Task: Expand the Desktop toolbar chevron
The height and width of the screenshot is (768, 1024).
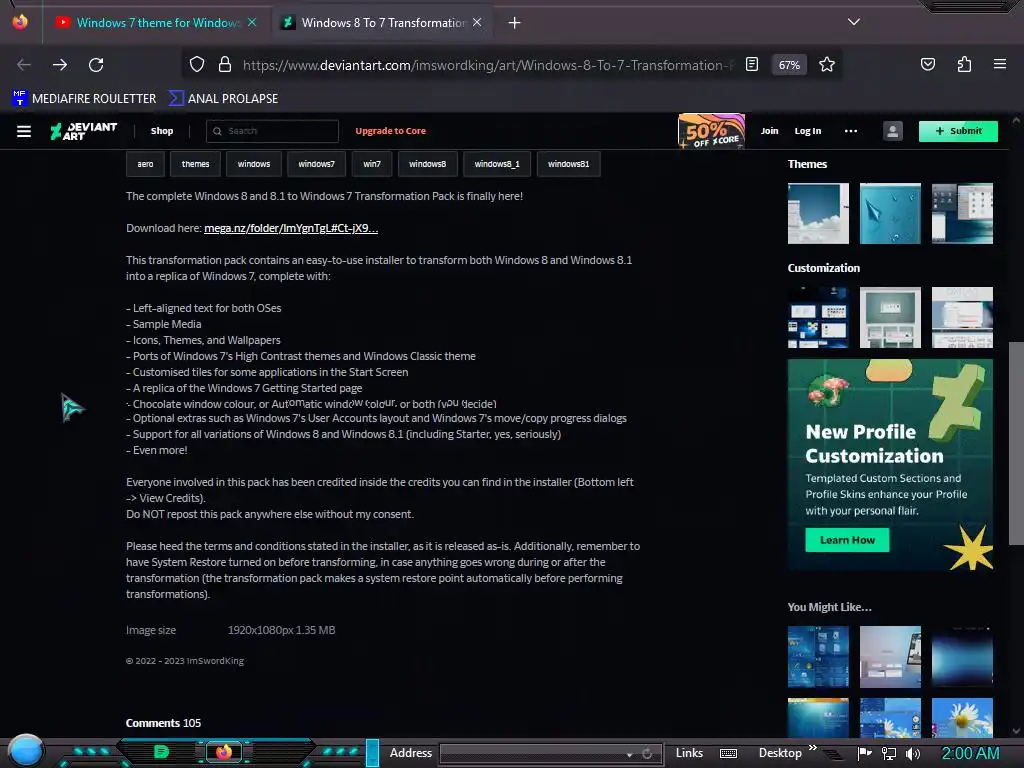Action: pyautogui.click(x=812, y=748)
